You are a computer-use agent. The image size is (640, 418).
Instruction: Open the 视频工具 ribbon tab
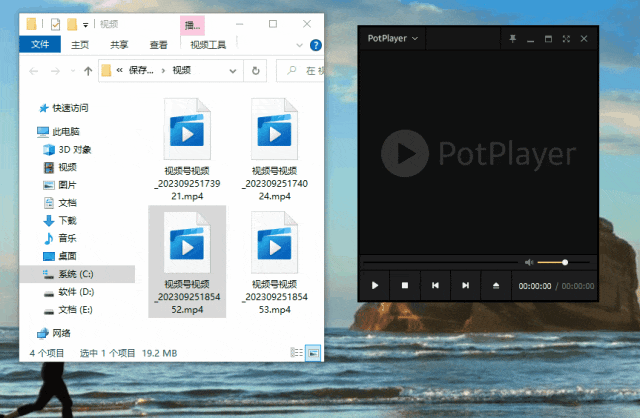(208, 44)
